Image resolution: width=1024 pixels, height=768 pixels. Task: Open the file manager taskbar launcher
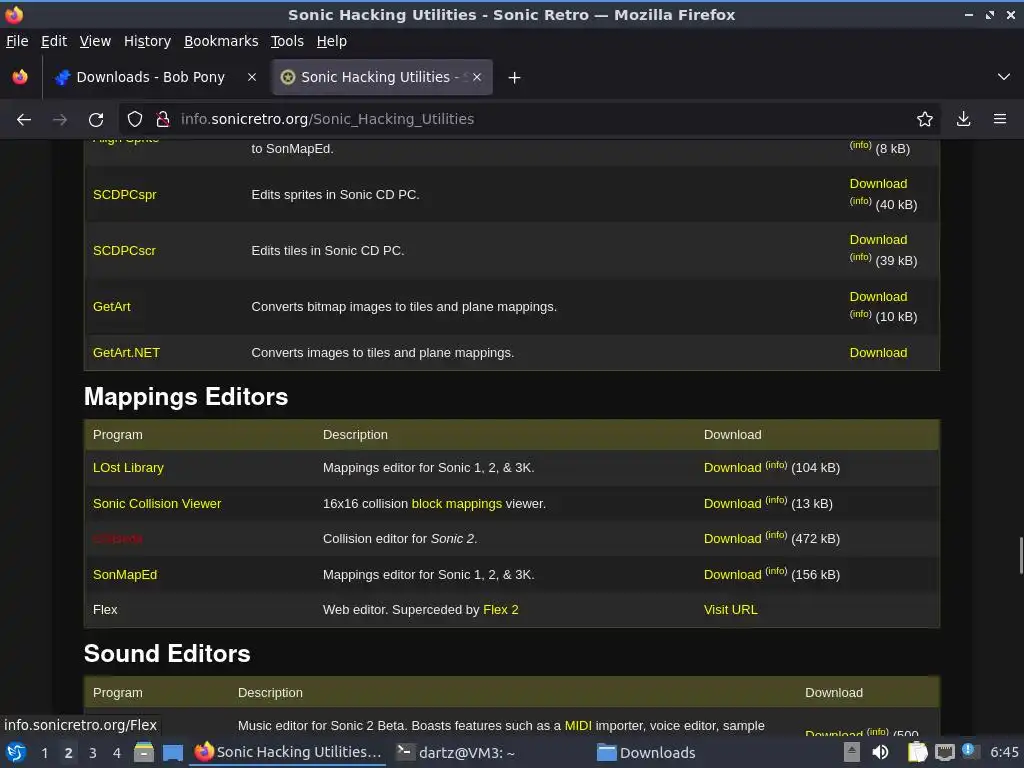point(144,752)
